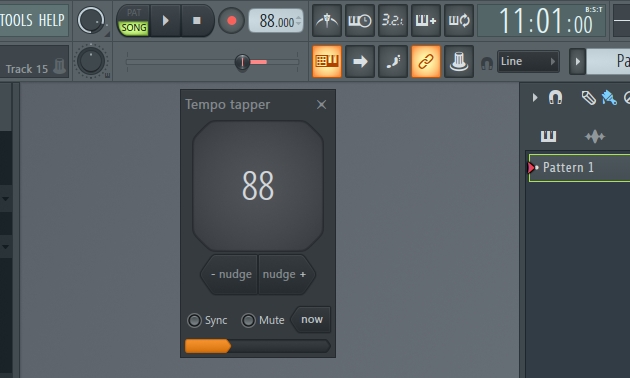
Task: Click the knob controller icon in toolbar
Action: [x=459, y=61]
